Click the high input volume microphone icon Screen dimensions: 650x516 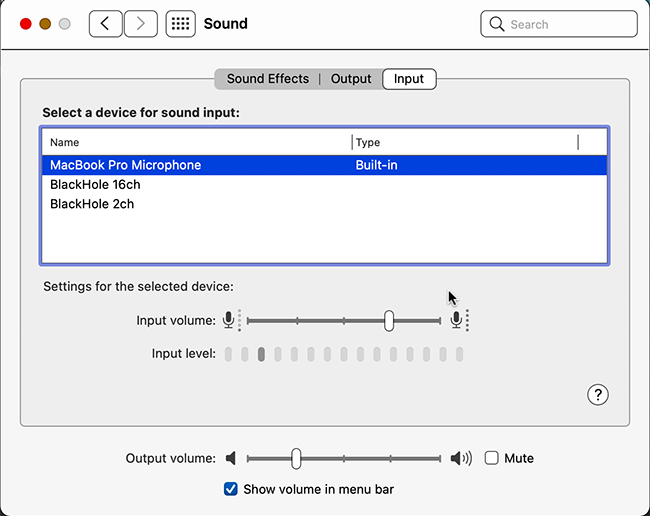click(456, 320)
